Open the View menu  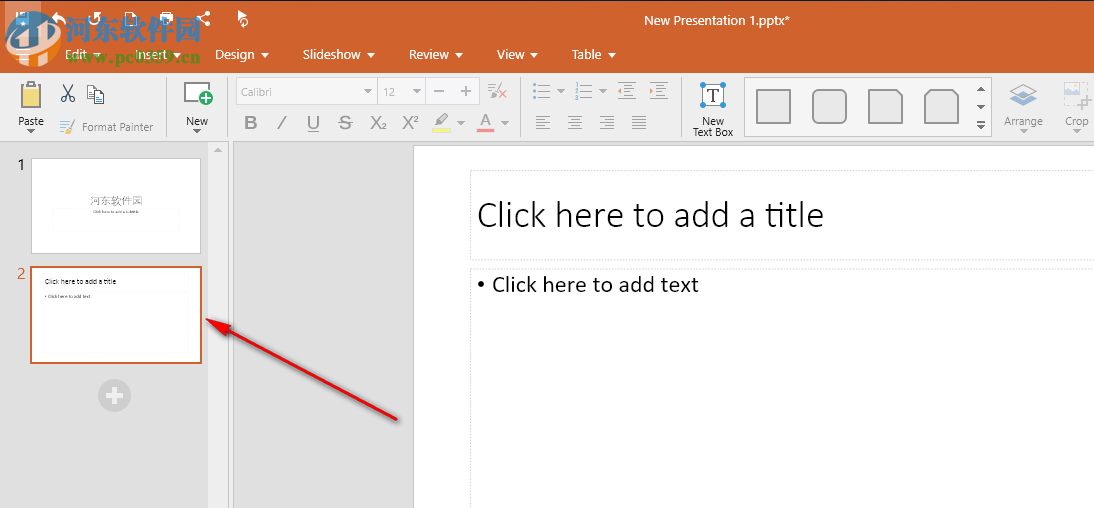click(x=517, y=54)
